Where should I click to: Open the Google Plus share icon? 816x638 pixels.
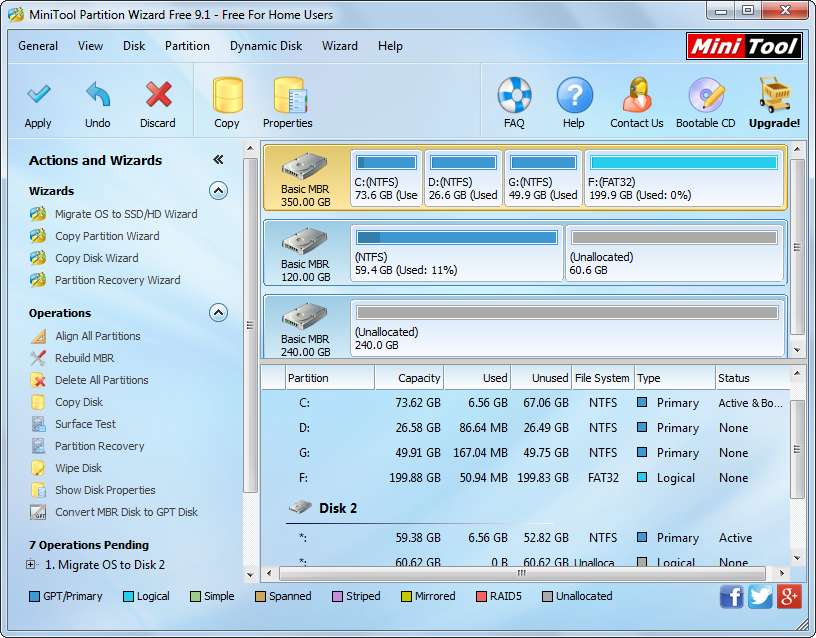click(789, 596)
